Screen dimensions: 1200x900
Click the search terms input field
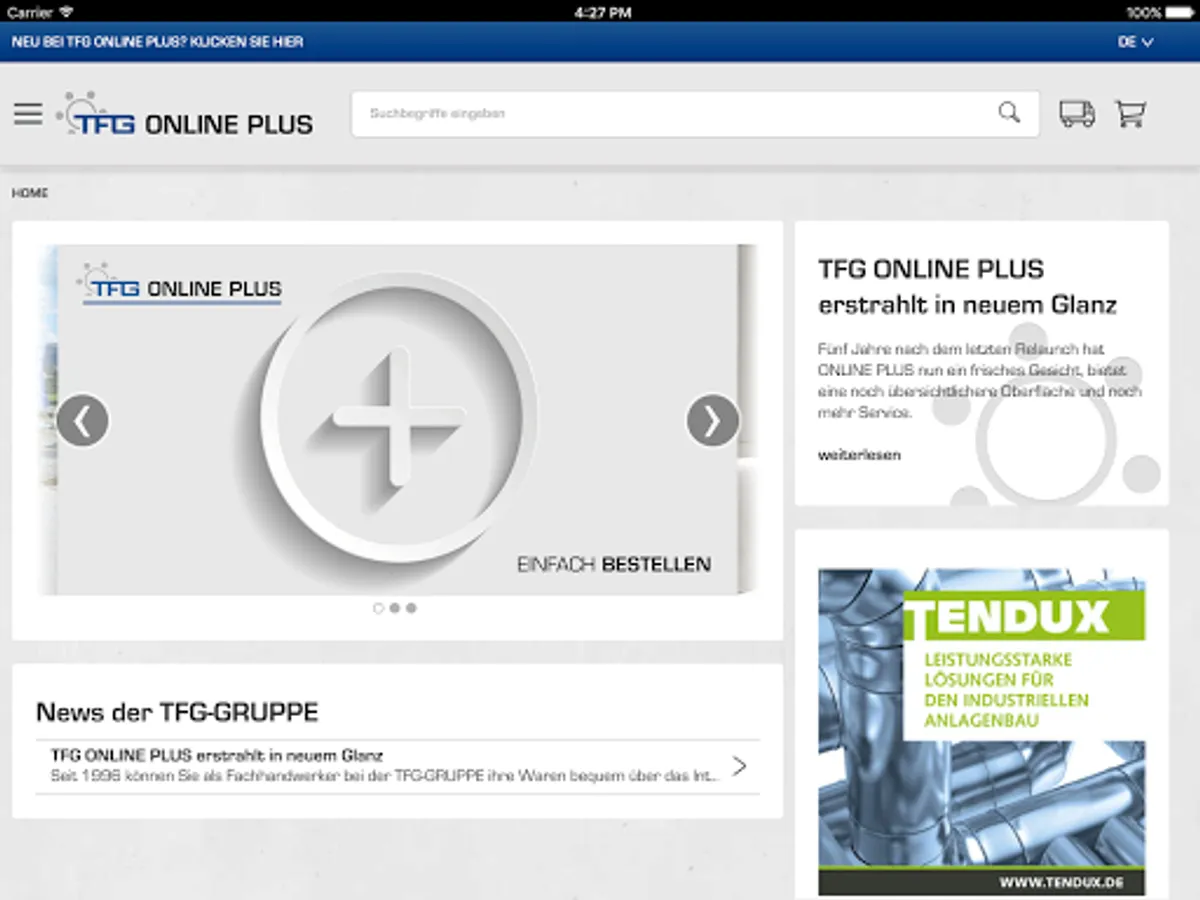coord(695,114)
